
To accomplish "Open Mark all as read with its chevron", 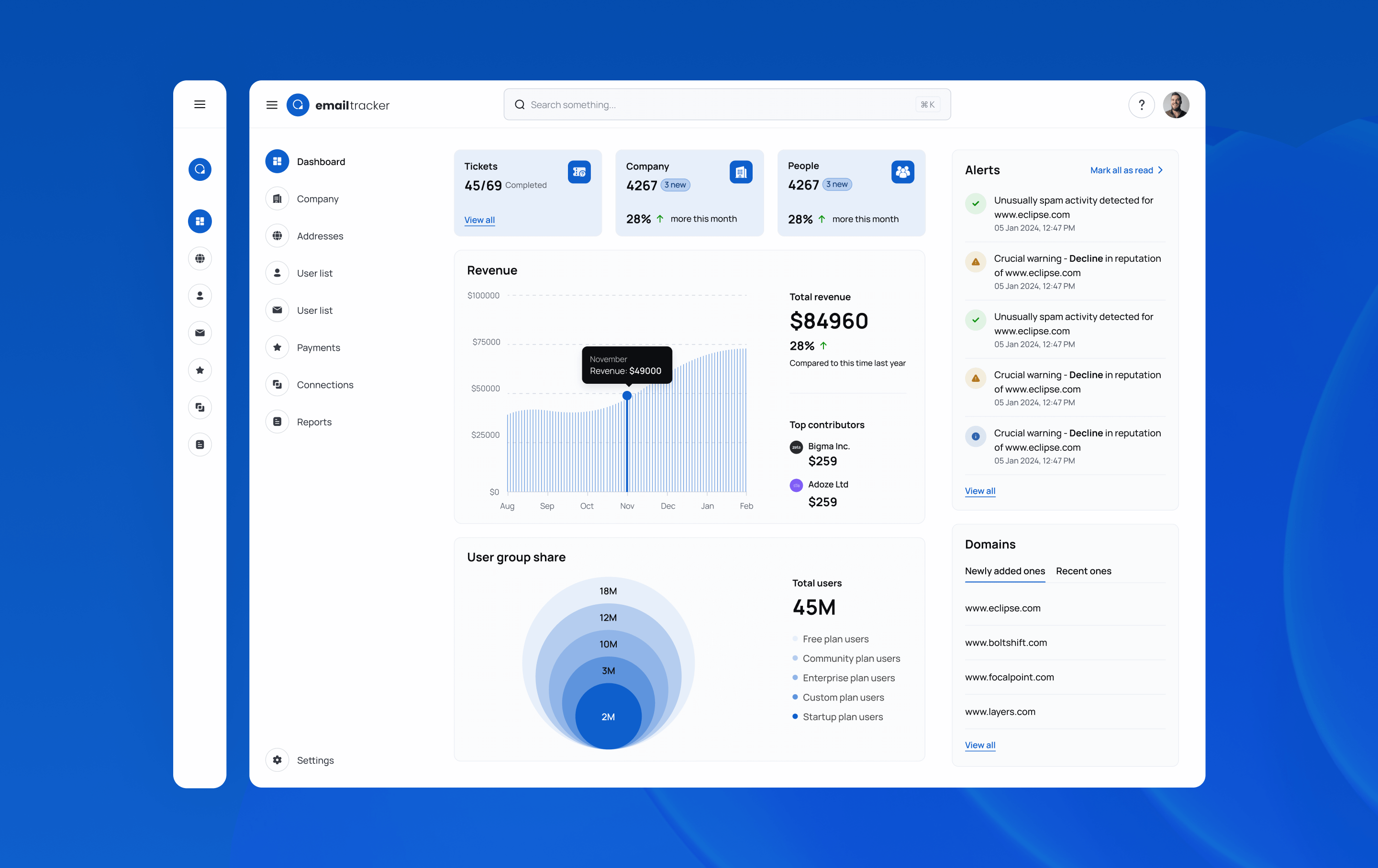I will 1126,170.
